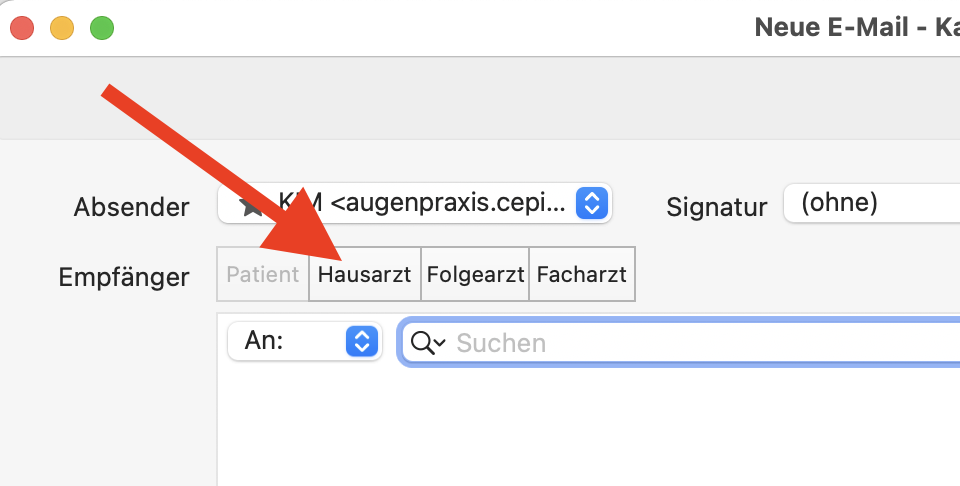This screenshot has height=486, width=960.
Task: Maximize the window with green button
Action: coord(102,28)
